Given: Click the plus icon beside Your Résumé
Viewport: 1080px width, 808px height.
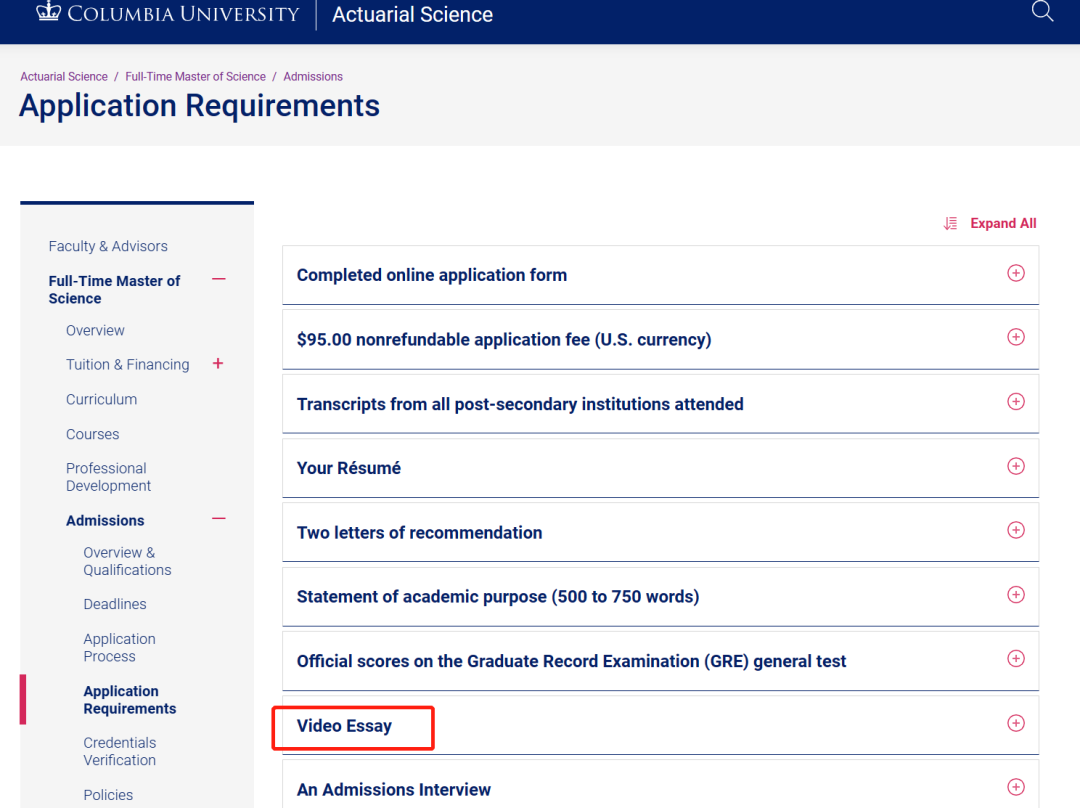Looking at the screenshot, I should click(1016, 466).
